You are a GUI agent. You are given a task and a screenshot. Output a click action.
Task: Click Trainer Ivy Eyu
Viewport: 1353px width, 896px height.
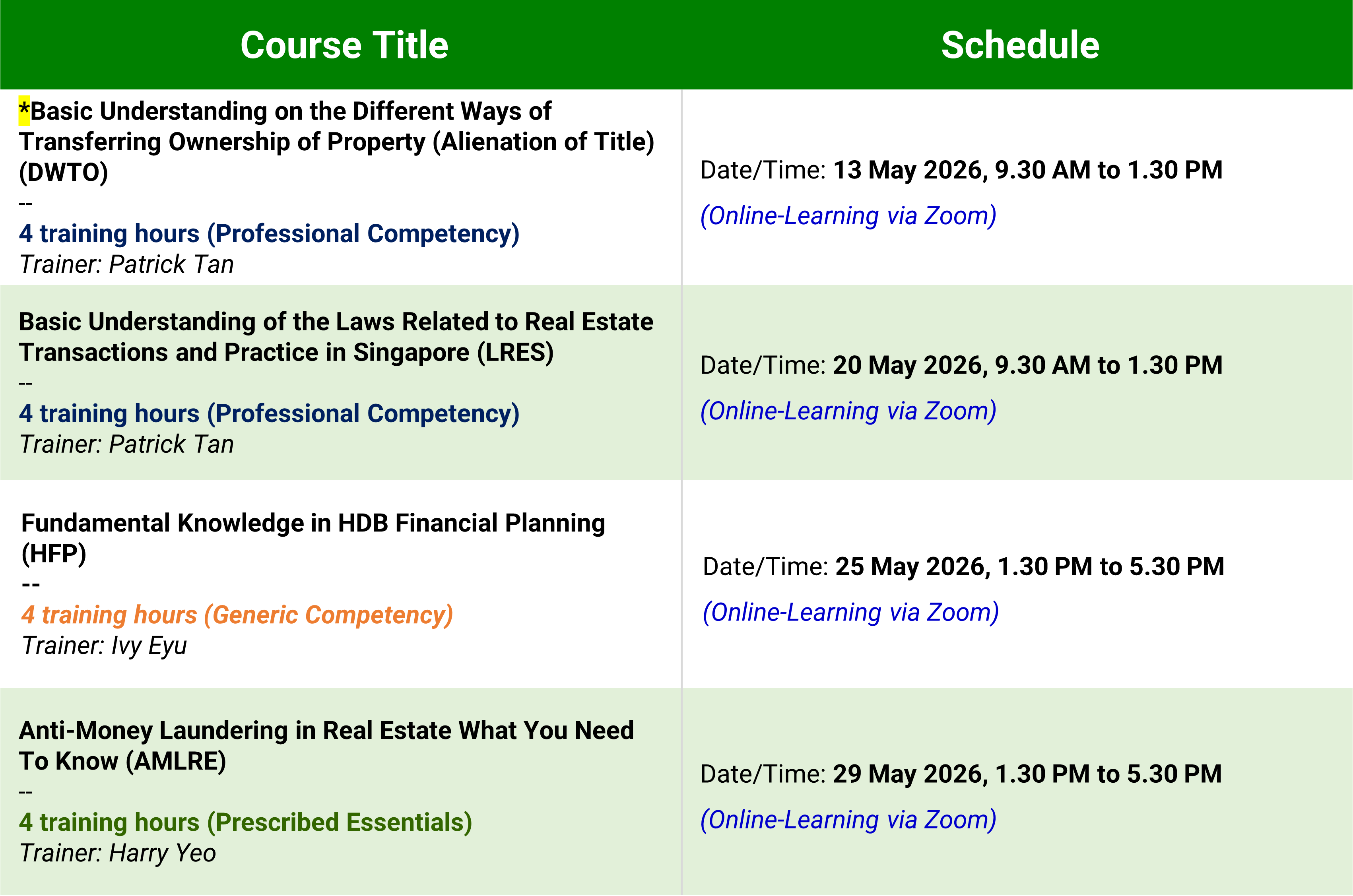(104, 646)
